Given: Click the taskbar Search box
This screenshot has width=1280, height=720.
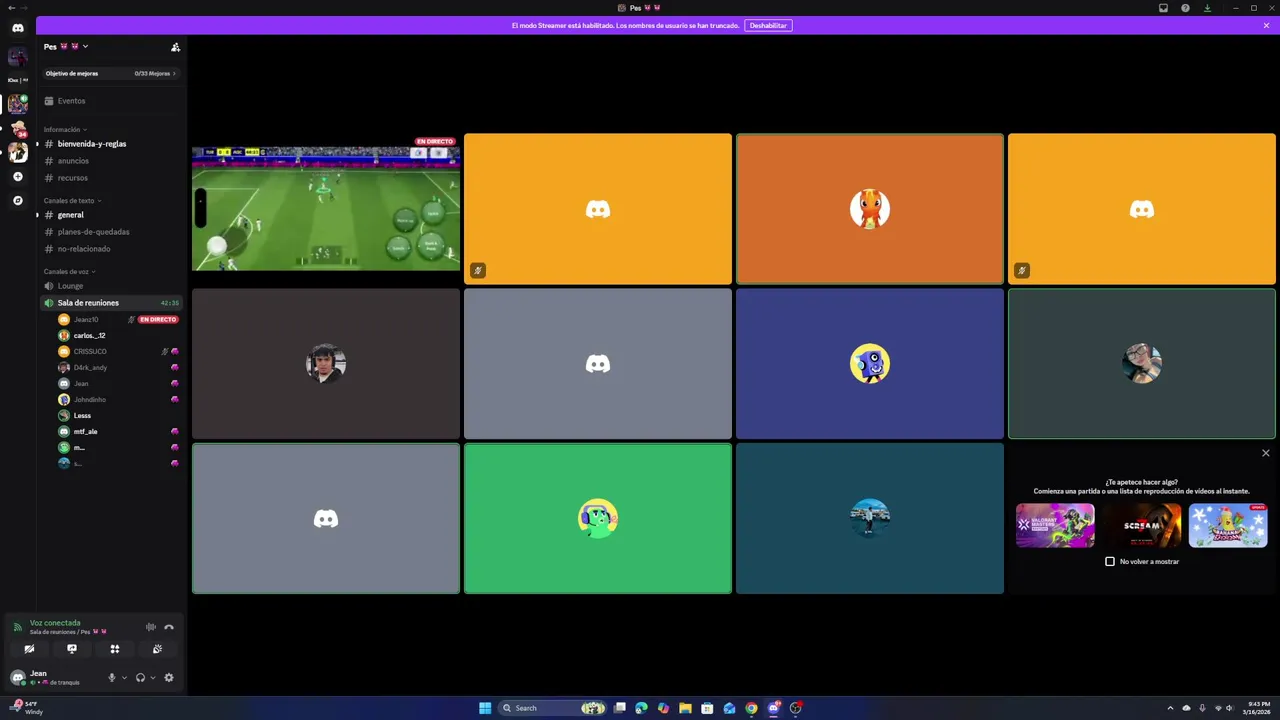Looking at the screenshot, I should click(x=554, y=708).
